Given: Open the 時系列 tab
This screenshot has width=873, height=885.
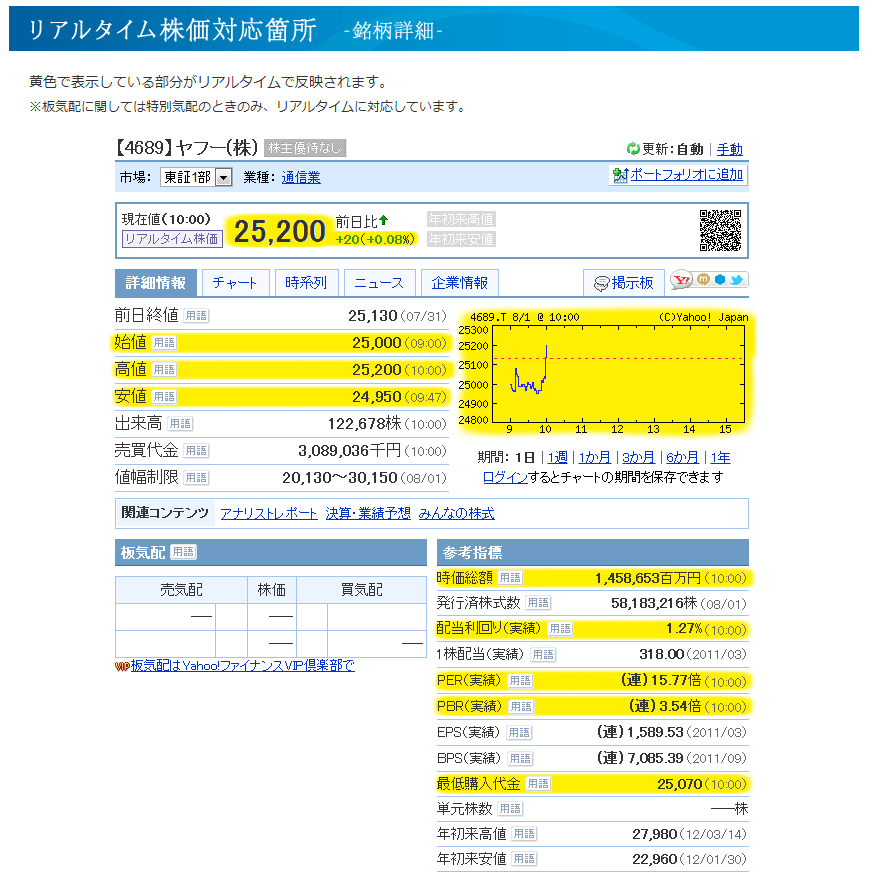Looking at the screenshot, I should [x=306, y=283].
